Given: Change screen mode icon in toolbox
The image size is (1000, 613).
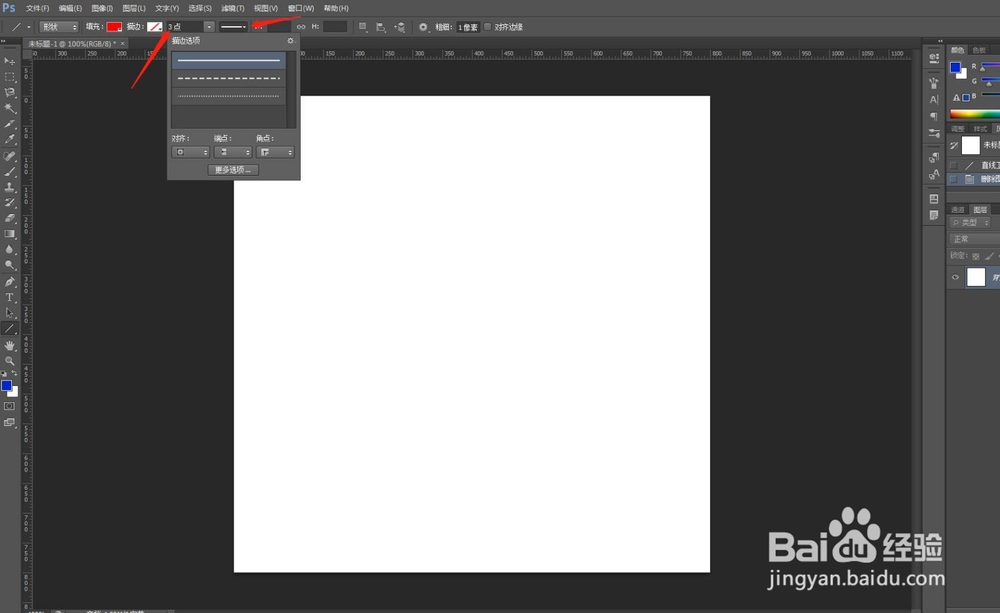Looking at the screenshot, I should point(10,422).
